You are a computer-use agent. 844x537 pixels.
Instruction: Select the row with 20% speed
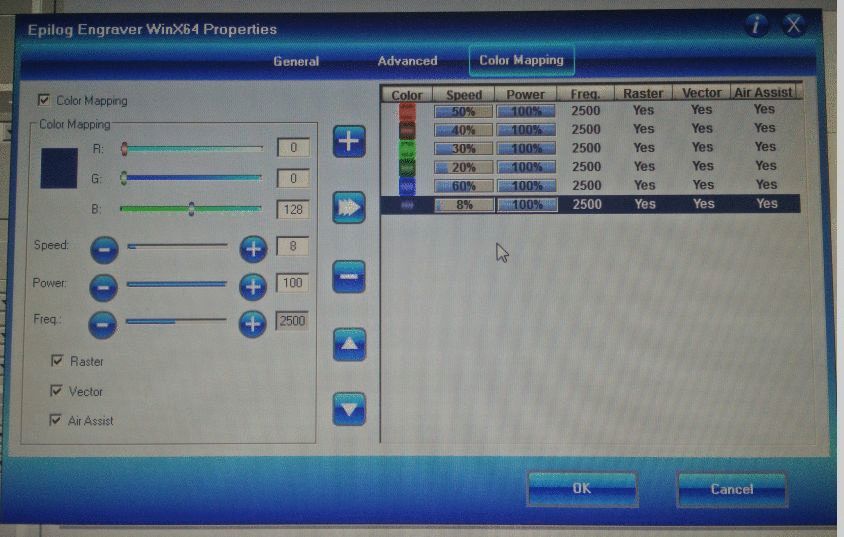click(x=590, y=166)
